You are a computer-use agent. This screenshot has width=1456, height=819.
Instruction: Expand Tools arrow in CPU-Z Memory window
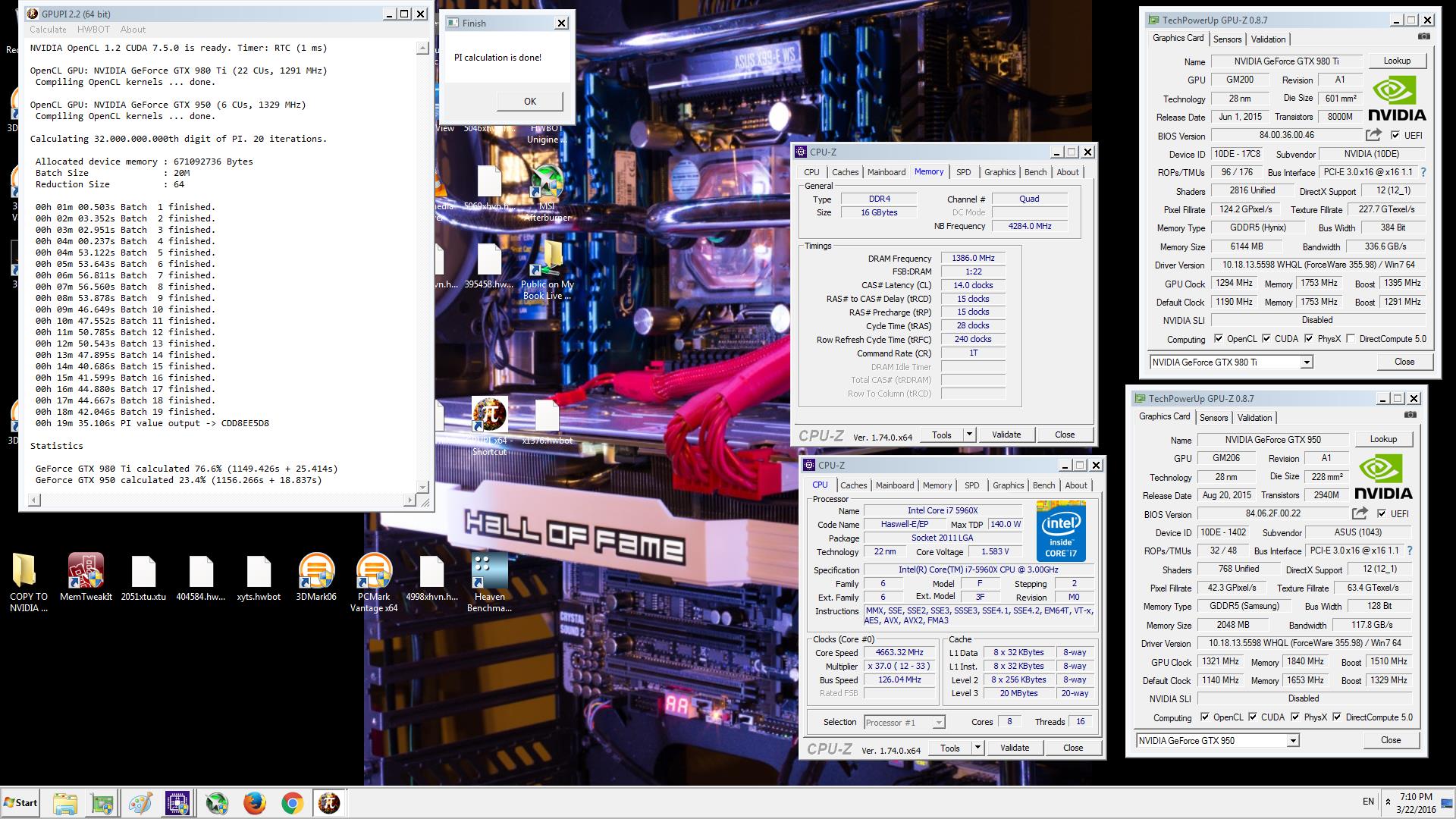coord(968,435)
